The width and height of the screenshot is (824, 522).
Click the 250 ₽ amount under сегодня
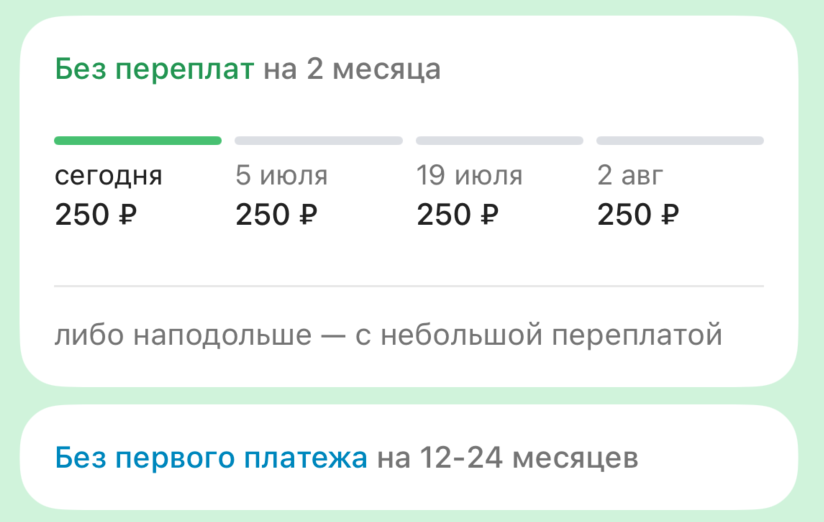[96, 215]
